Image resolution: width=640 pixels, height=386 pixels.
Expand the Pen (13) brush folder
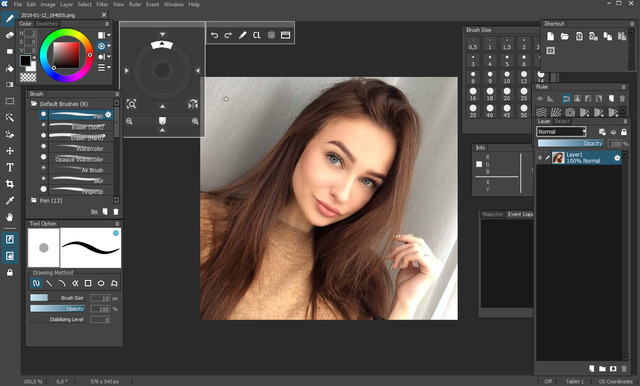click(x=33, y=200)
